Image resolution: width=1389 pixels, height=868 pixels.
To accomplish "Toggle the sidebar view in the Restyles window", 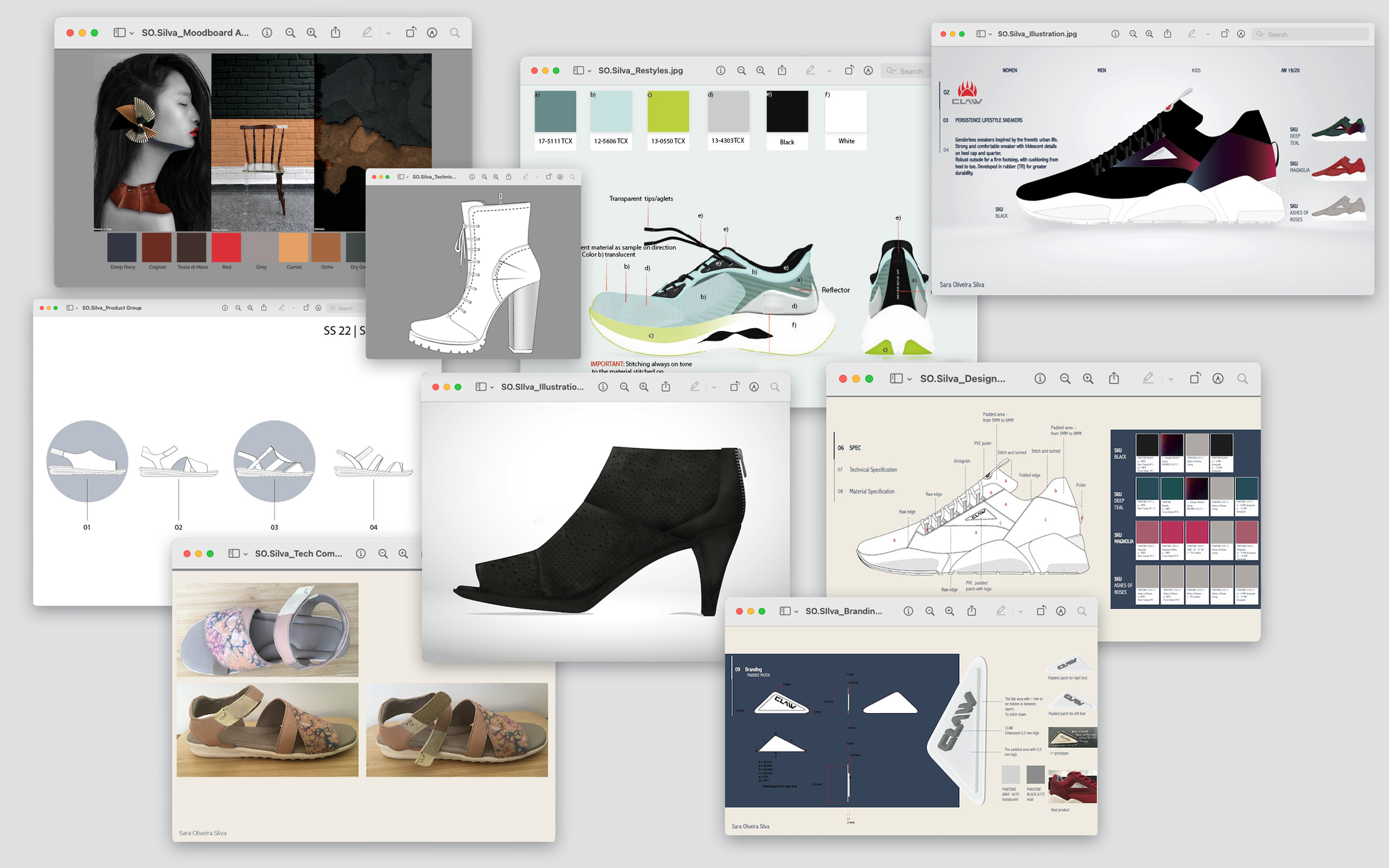I will click(578, 71).
